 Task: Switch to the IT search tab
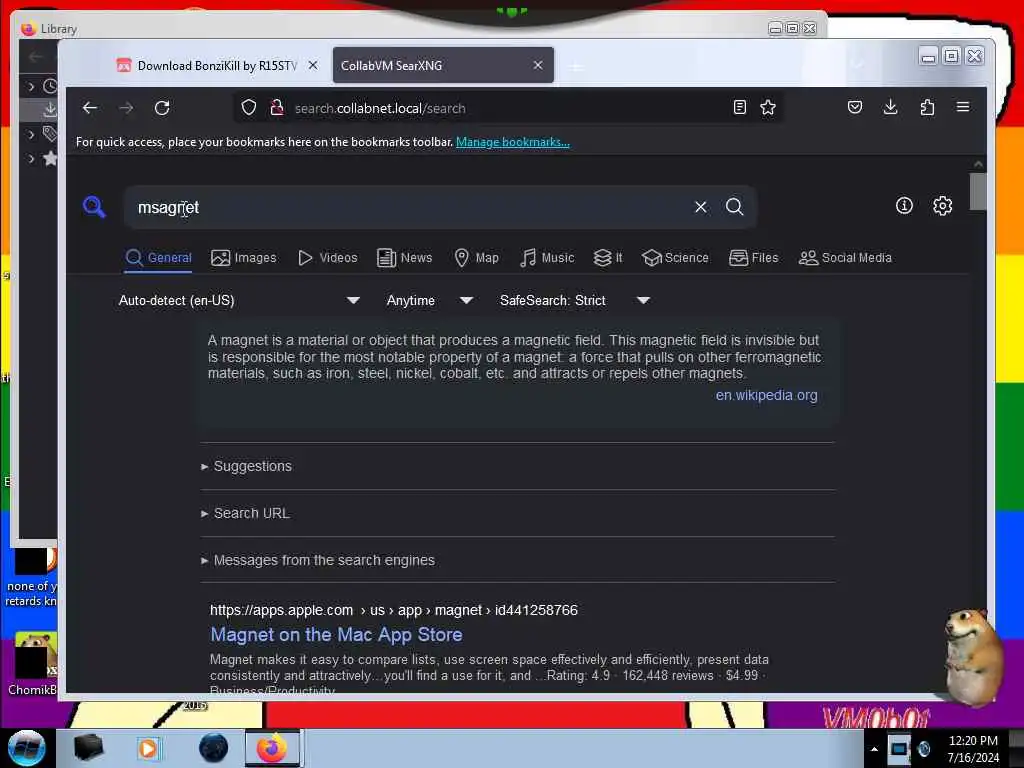pyautogui.click(x=608, y=258)
